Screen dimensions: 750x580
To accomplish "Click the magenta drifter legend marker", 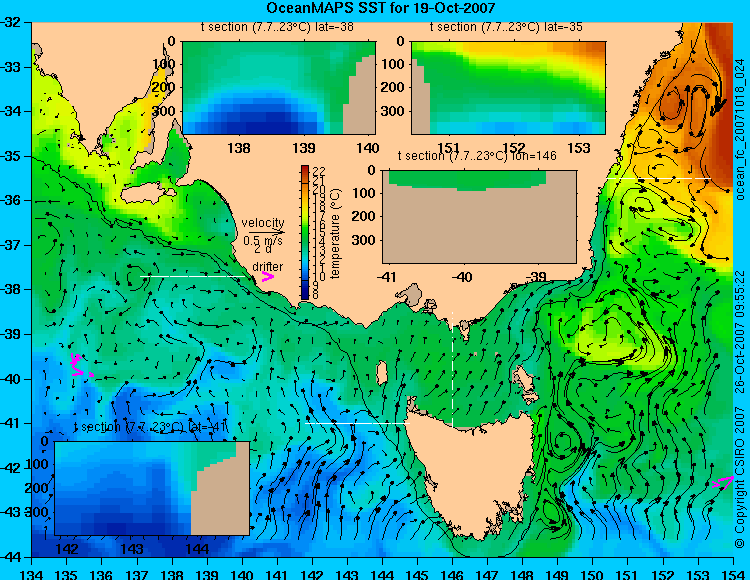I will point(268,276).
